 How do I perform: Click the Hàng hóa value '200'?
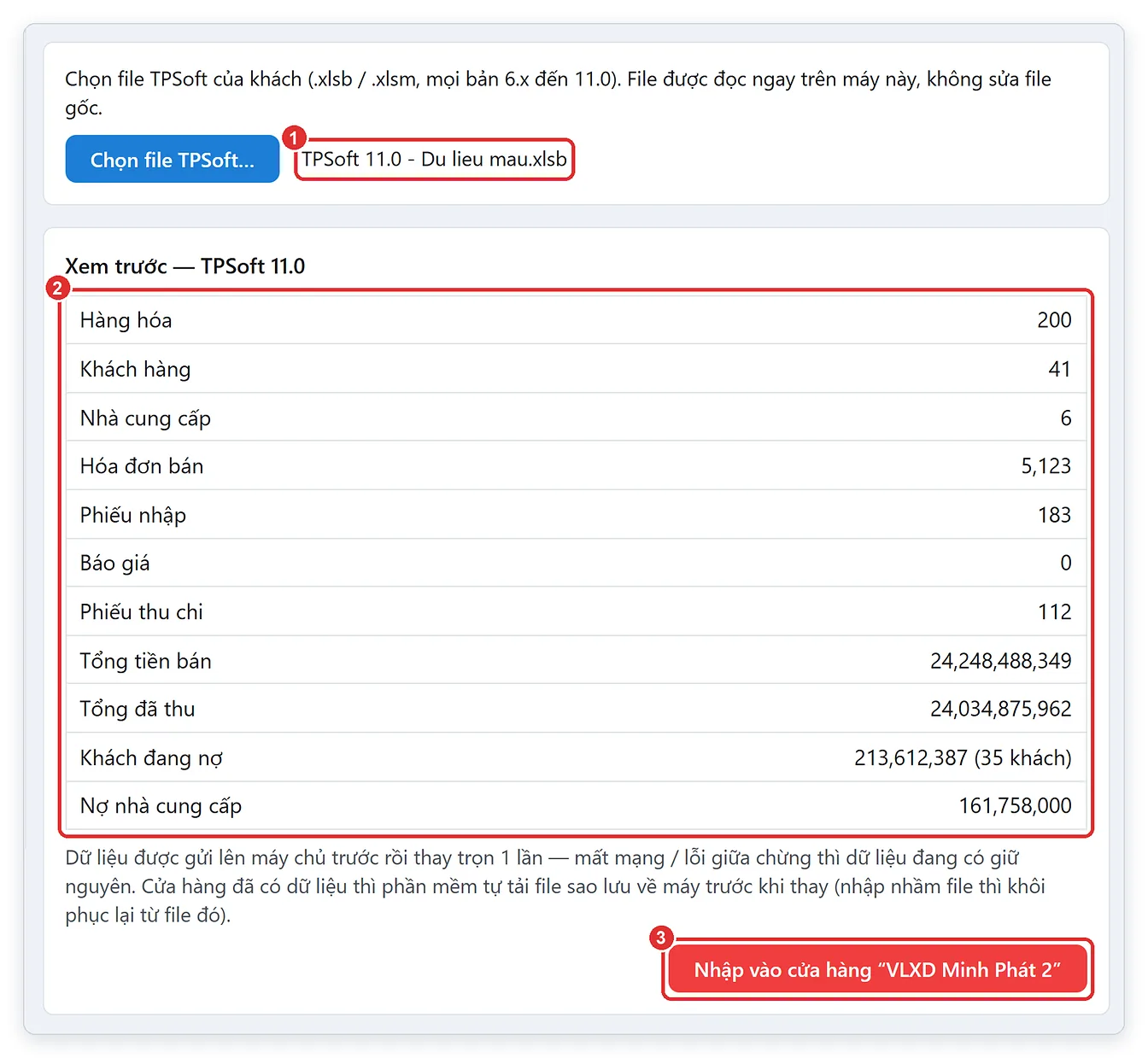[x=1054, y=320]
